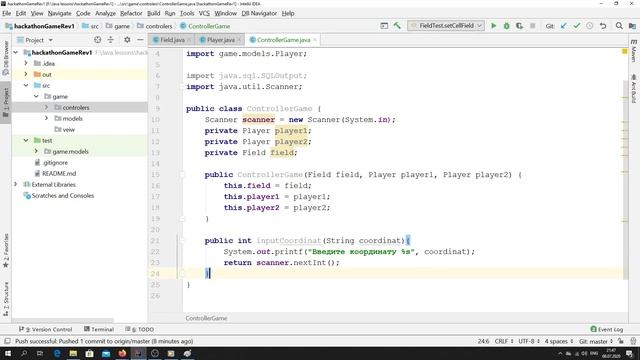Open Ant Build side tool window
Image resolution: width=640 pixels, height=360 pixels.
pyautogui.click(x=634, y=89)
